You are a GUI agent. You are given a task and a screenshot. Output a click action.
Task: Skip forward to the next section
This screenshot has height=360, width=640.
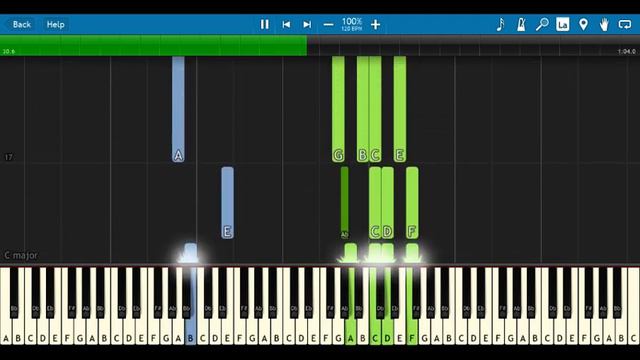click(307, 24)
